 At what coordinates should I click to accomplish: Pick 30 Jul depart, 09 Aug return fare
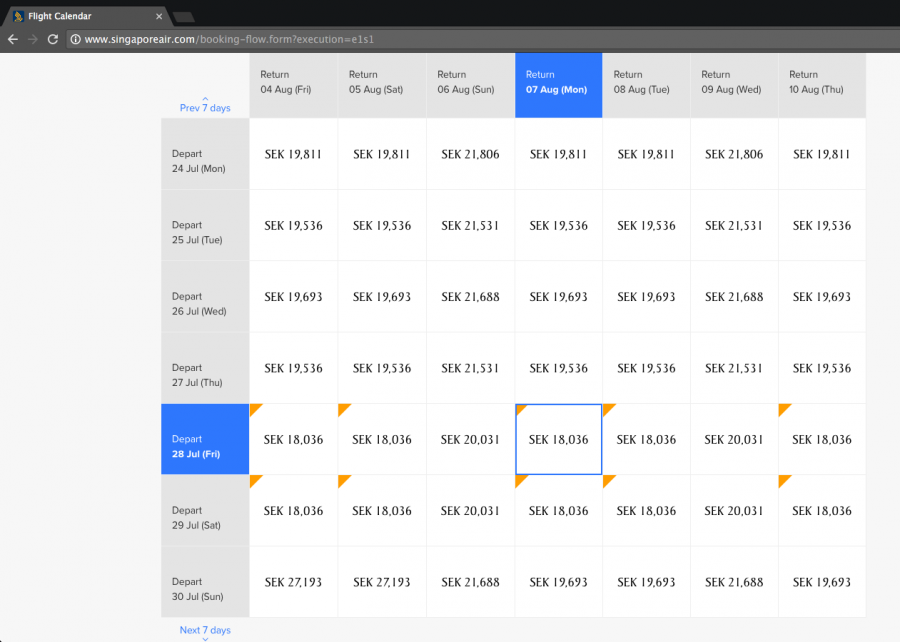(x=734, y=582)
